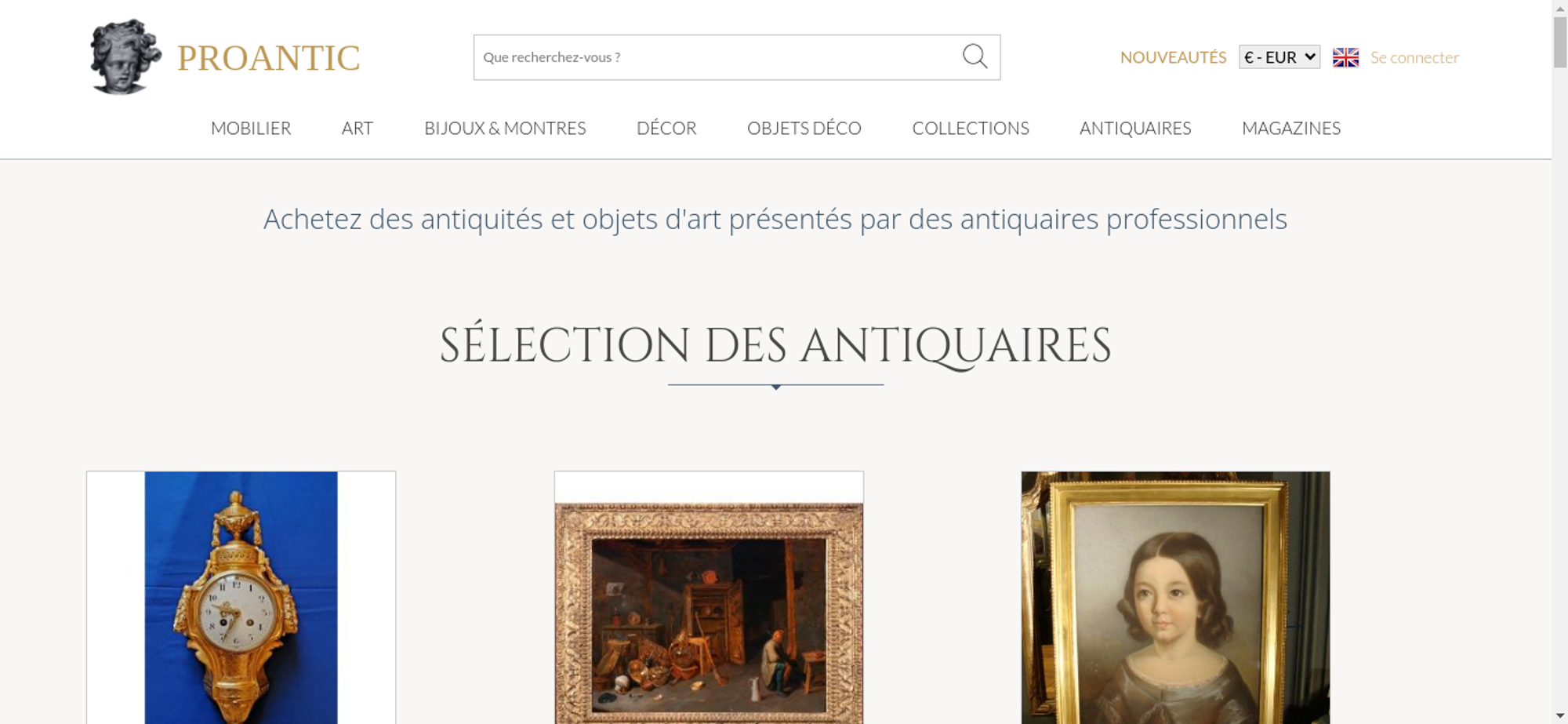The width and height of the screenshot is (1568, 724).
Task: Click the Se connecter login link
Action: tap(1414, 57)
